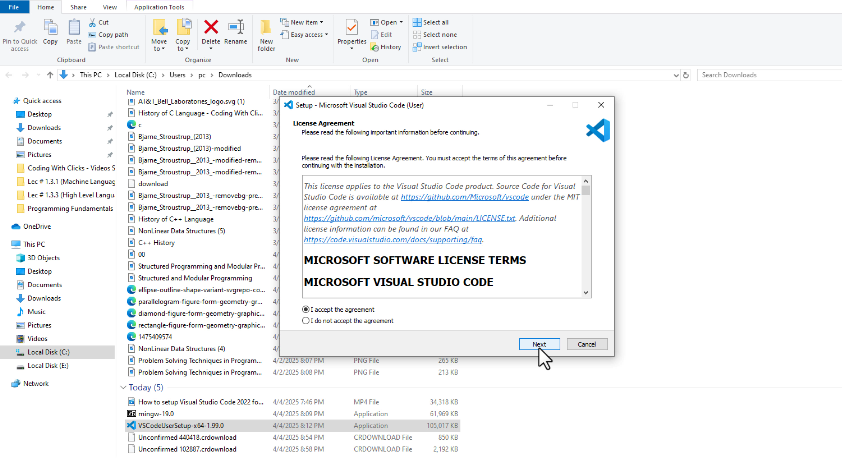The height and width of the screenshot is (460, 842).
Task: Click the Paste shortcut command
Action: [x=113, y=47]
